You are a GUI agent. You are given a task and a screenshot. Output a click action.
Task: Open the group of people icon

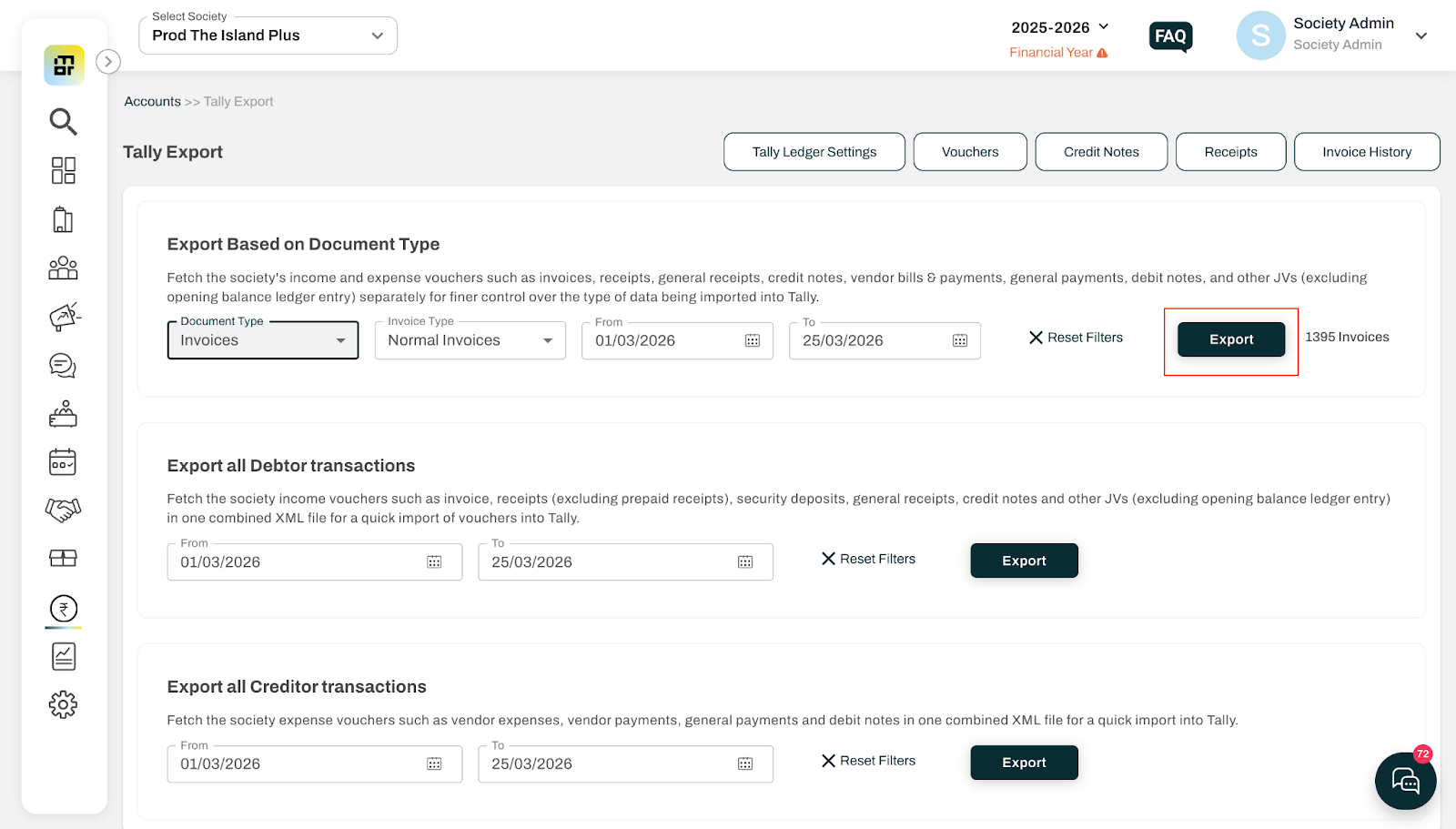point(63,268)
